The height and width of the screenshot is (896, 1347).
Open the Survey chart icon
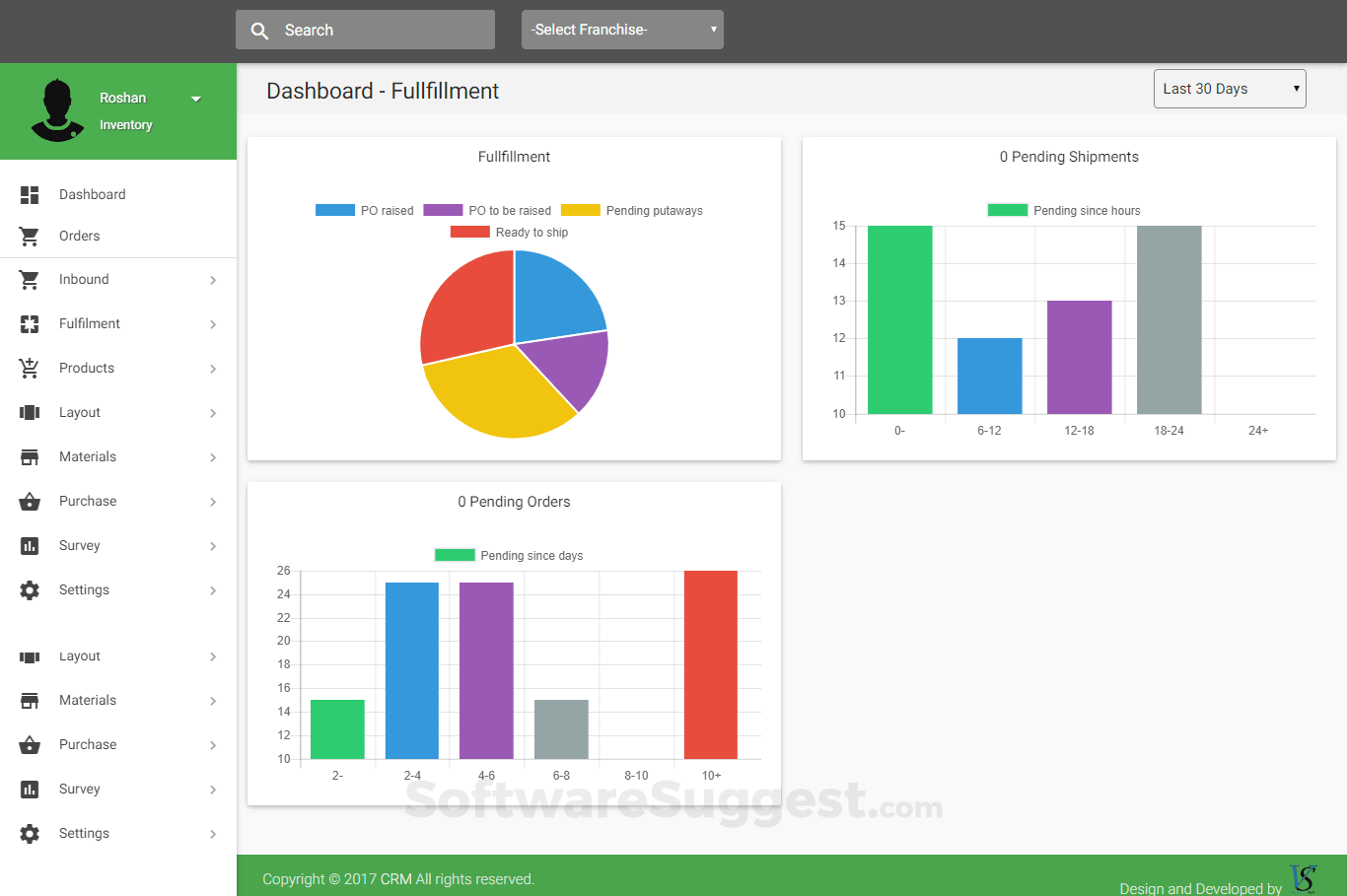[30, 545]
